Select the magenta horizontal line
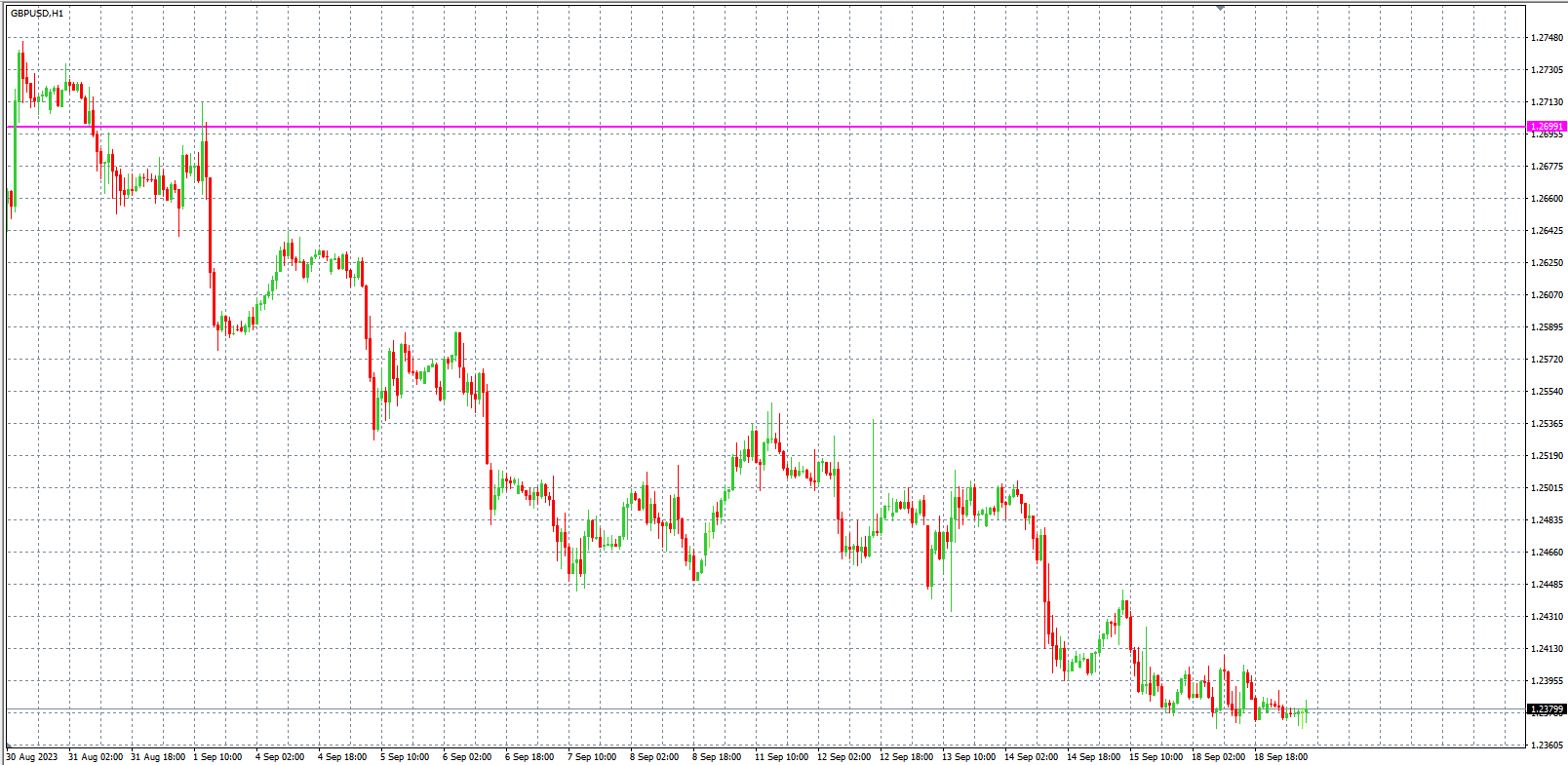Viewport: 1568px width, 765px height. [x=780, y=127]
